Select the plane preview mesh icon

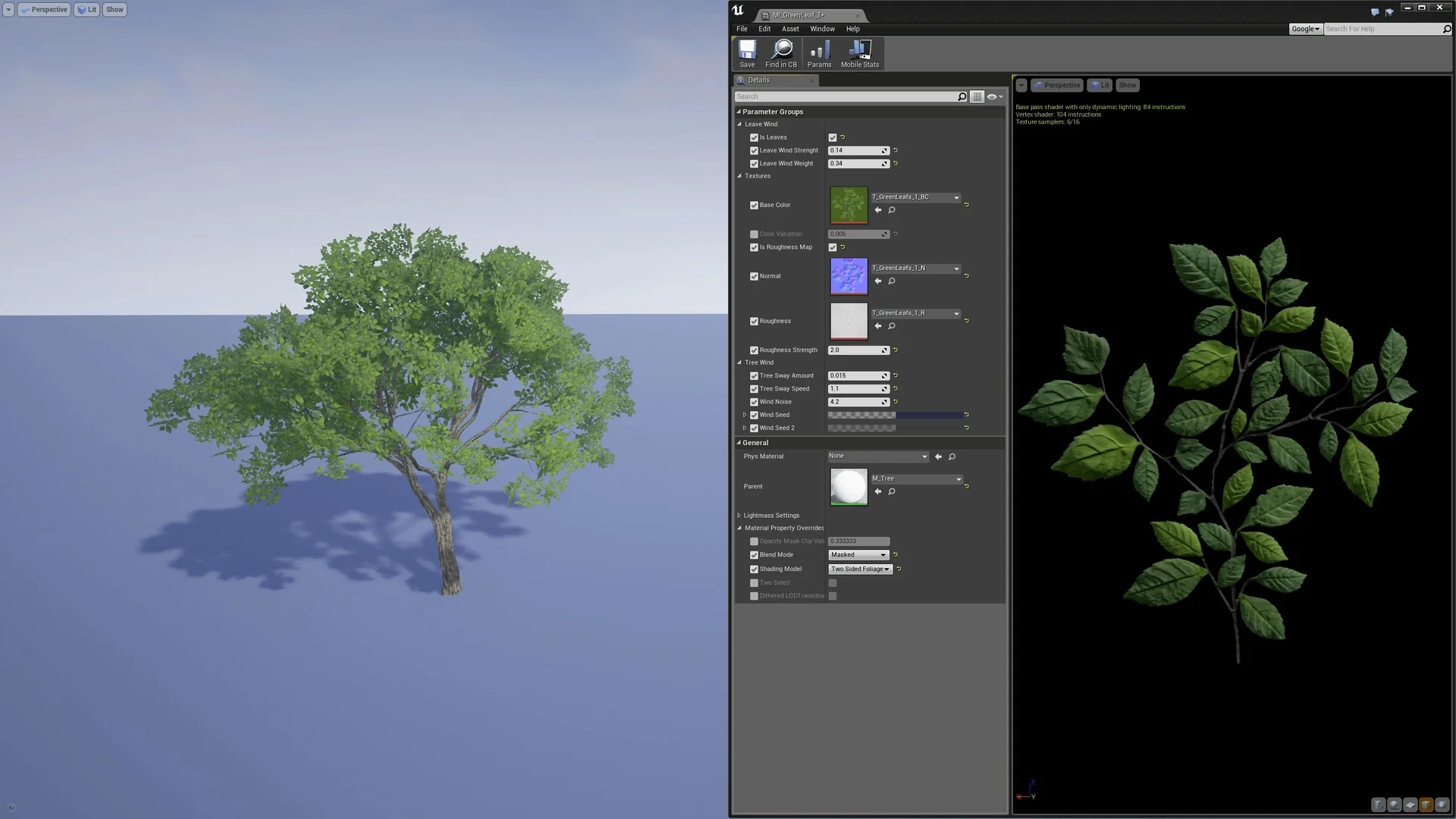(1410, 805)
